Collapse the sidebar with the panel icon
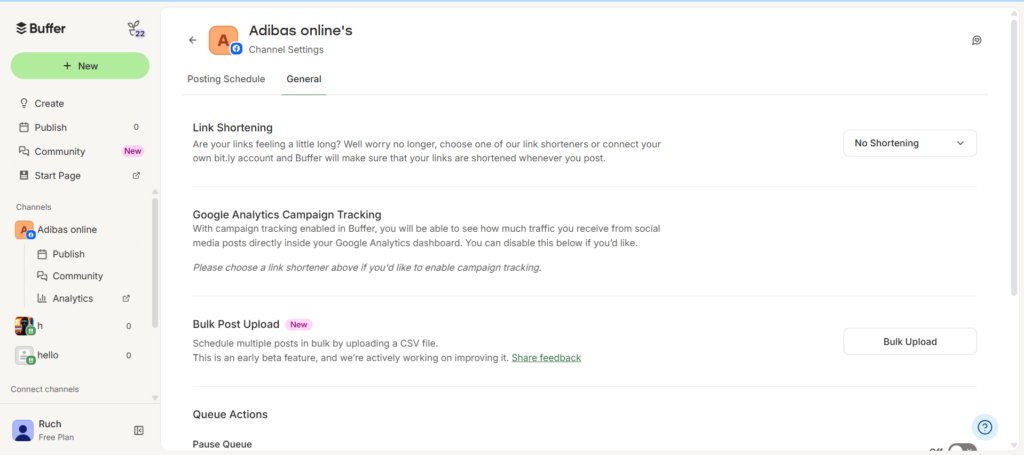 pyautogui.click(x=138, y=430)
